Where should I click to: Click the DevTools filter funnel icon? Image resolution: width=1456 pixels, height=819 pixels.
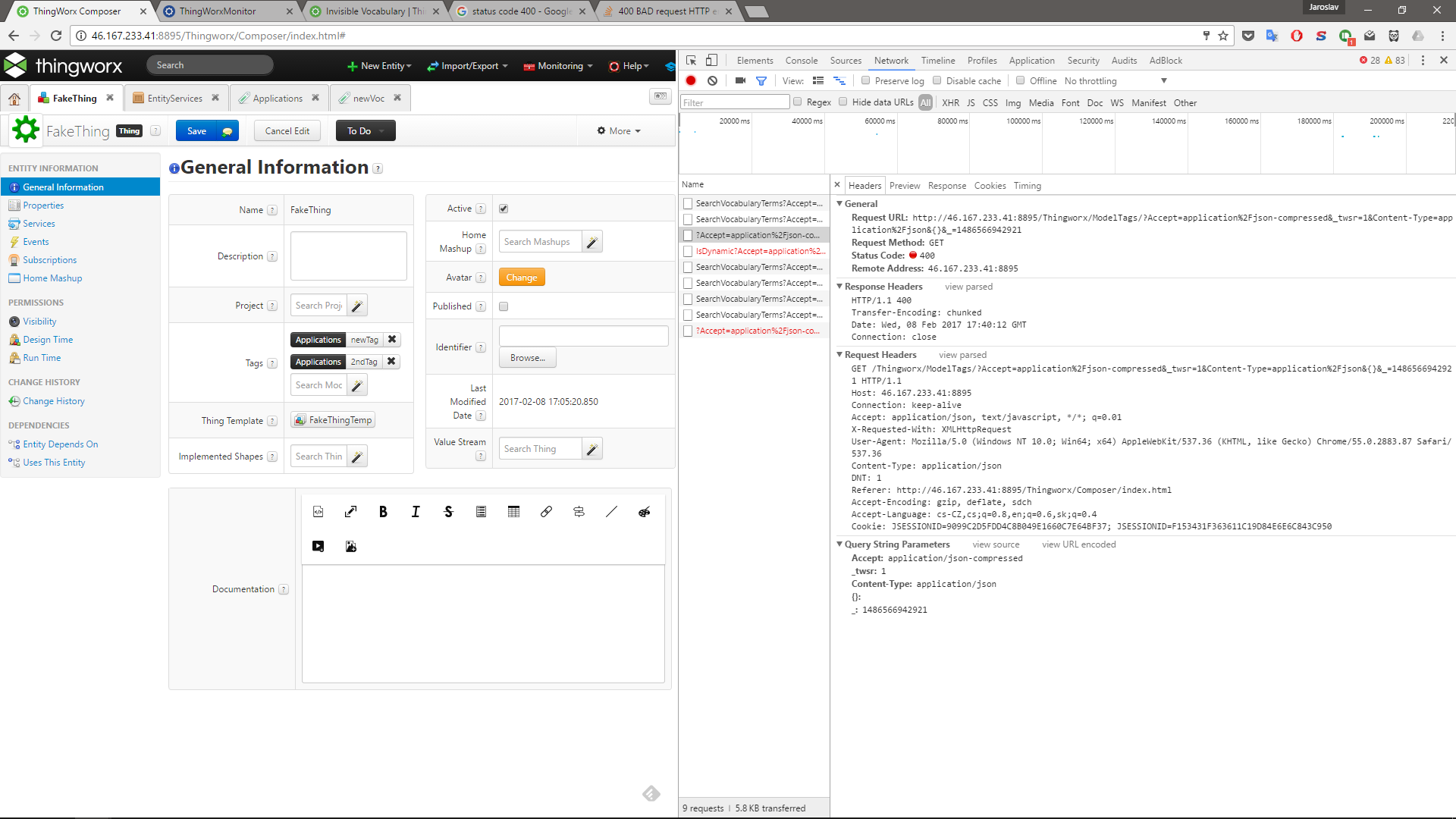(x=761, y=81)
